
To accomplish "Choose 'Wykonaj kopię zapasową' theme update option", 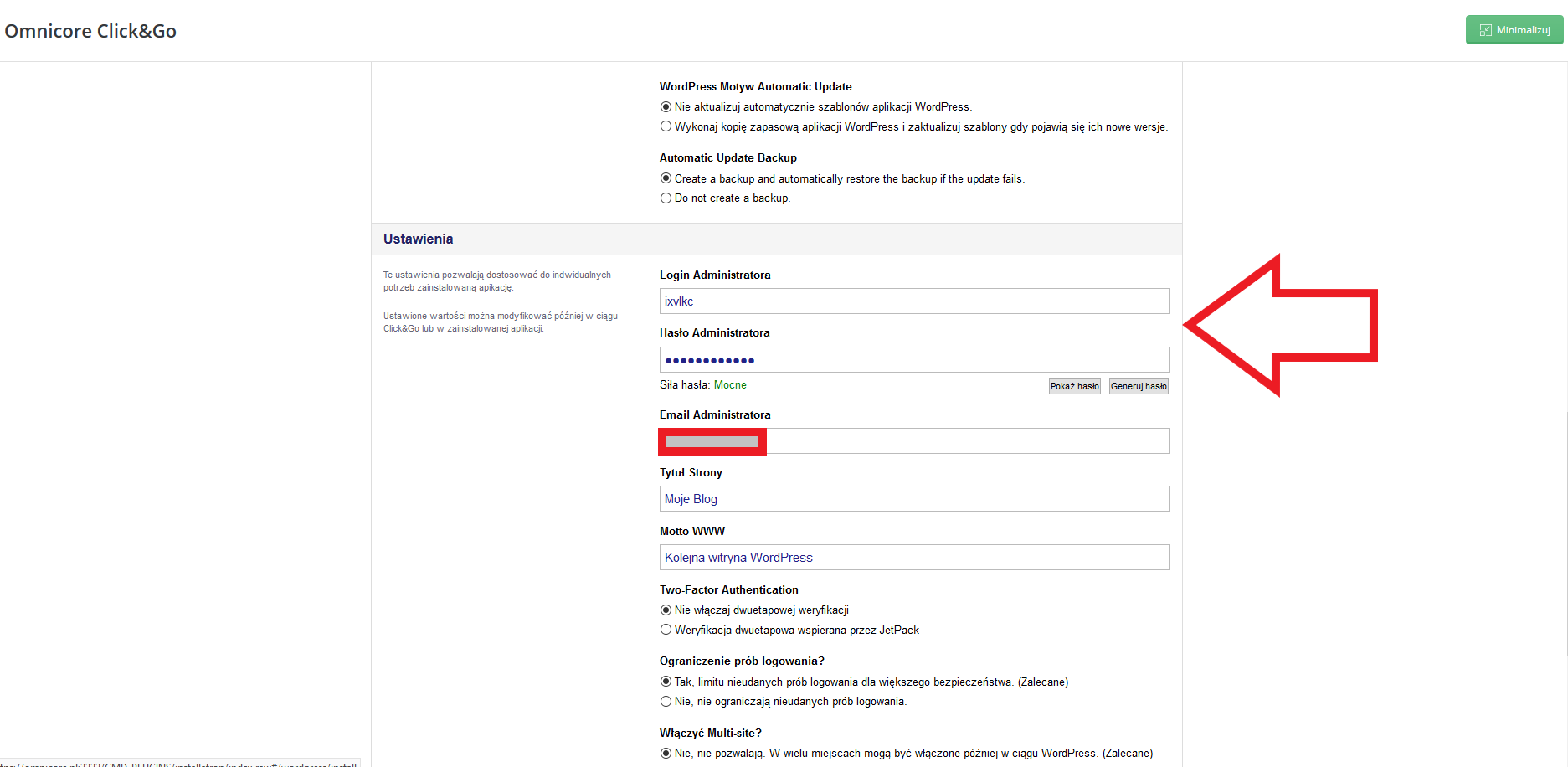I will click(666, 127).
